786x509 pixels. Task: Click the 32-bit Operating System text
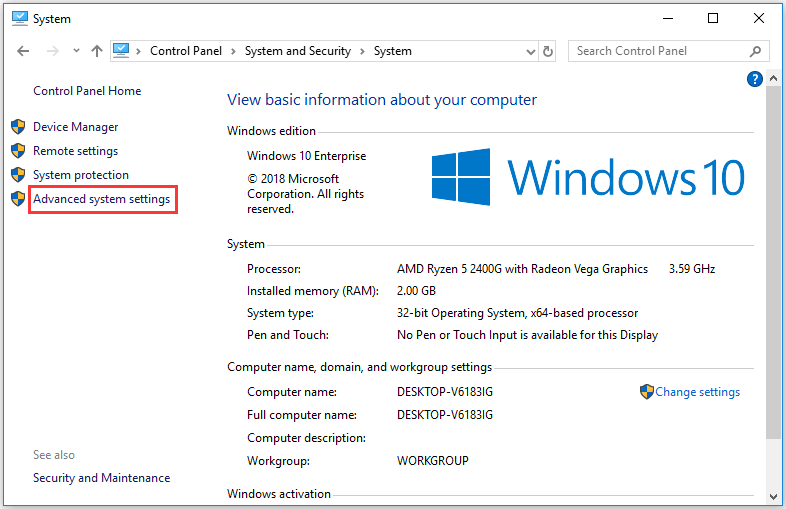point(517,313)
